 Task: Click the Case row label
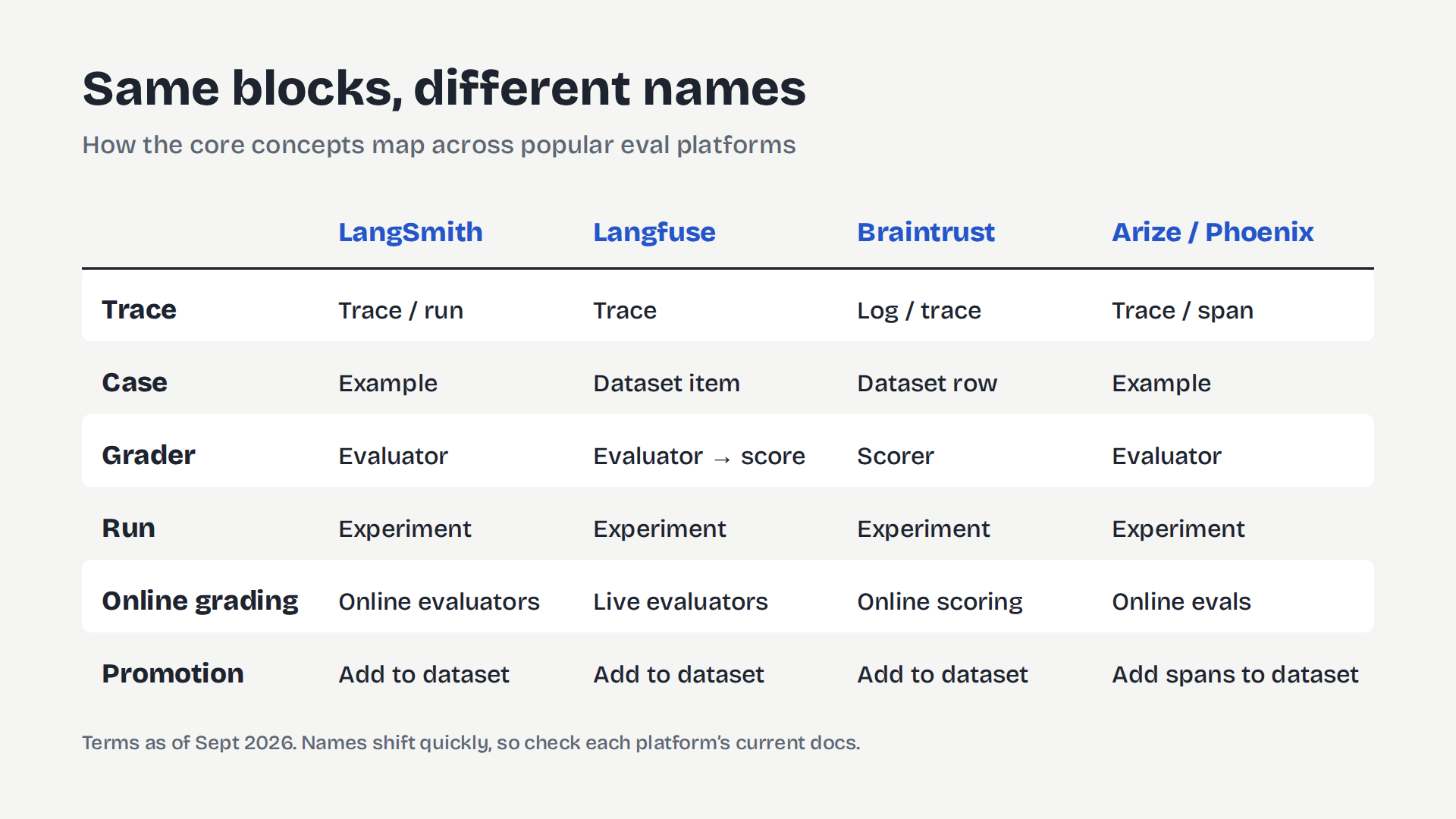pos(135,382)
